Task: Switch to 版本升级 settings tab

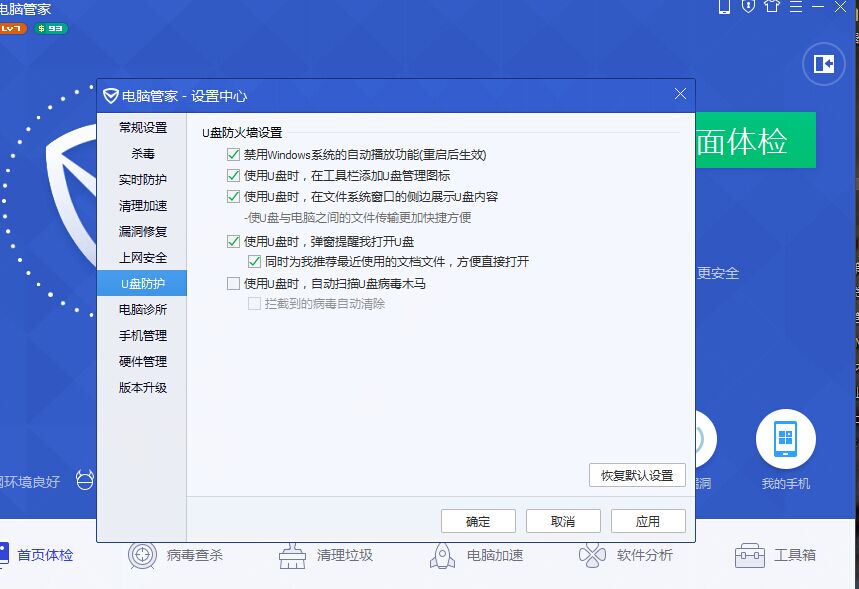Action: tap(142, 387)
